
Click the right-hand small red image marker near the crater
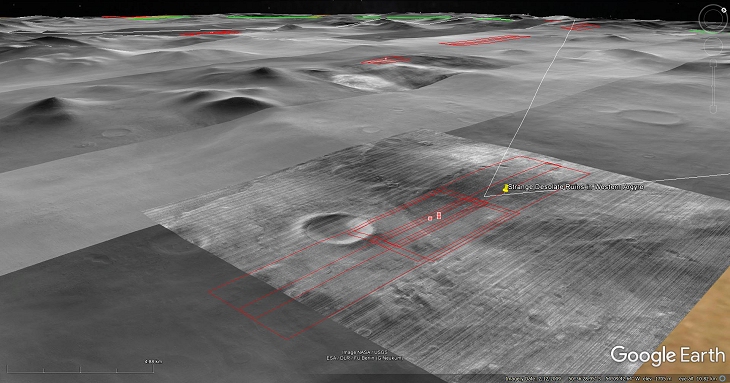[x=439, y=215]
